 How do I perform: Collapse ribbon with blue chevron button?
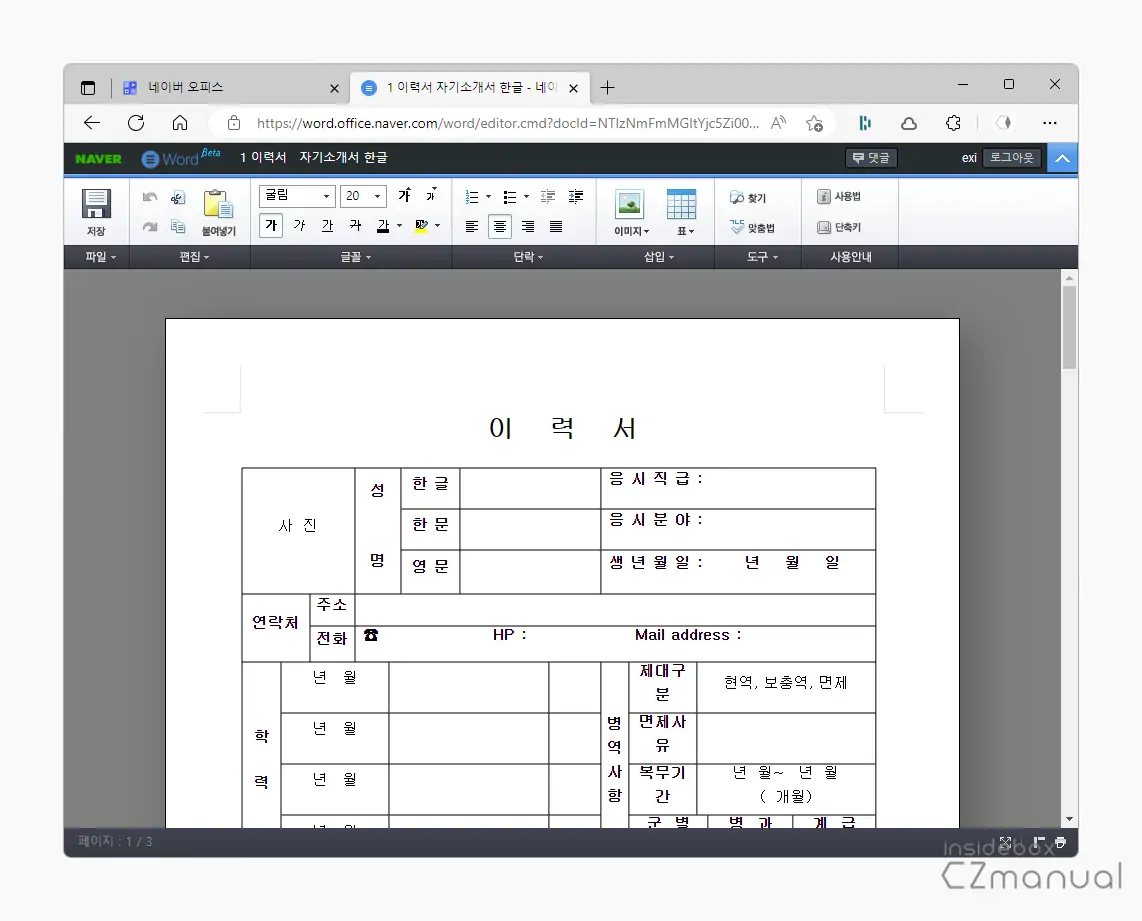(x=1063, y=158)
